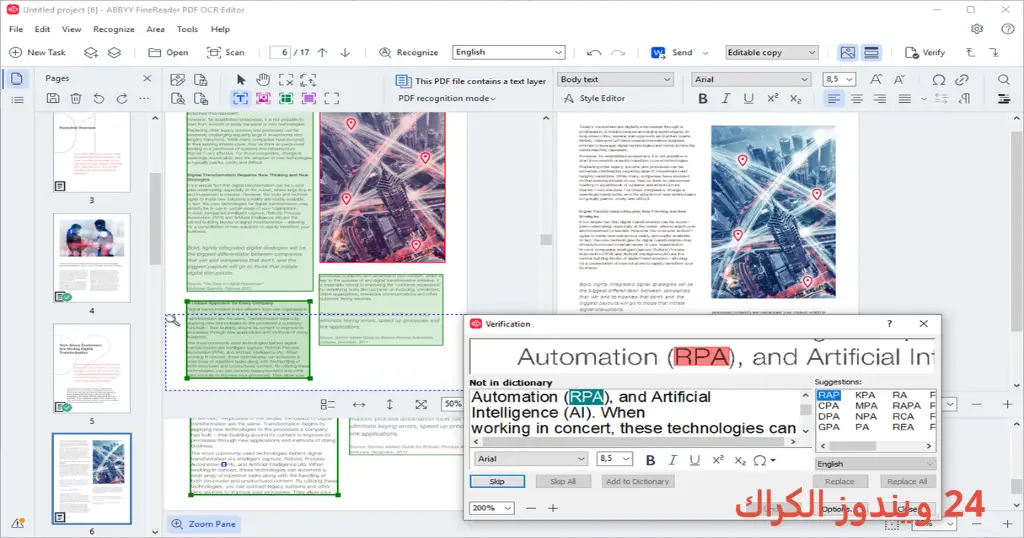Close the Pages panel with X
Viewport: 1024px width, 538px height.
(x=147, y=78)
